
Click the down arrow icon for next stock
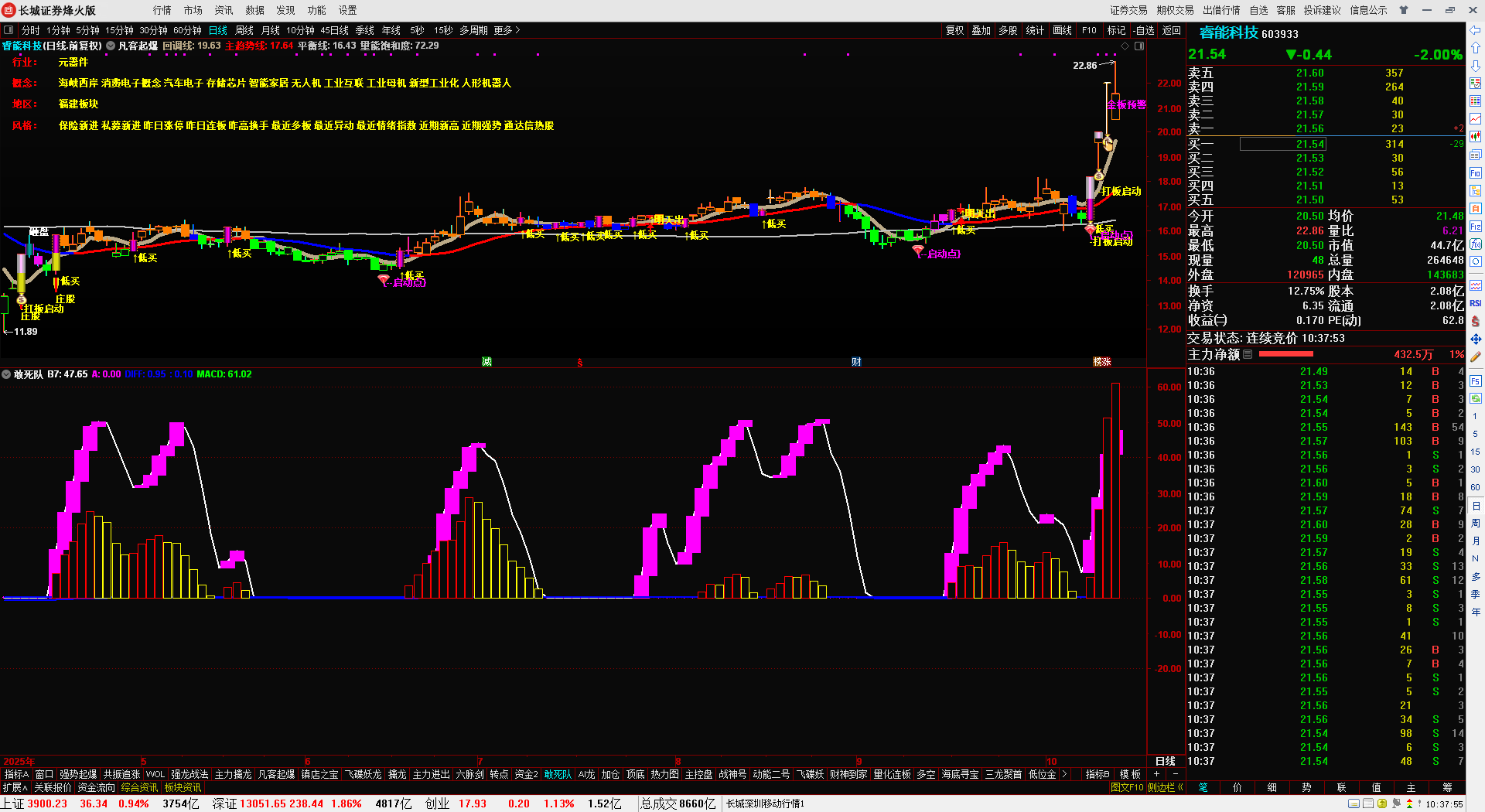(x=1476, y=66)
